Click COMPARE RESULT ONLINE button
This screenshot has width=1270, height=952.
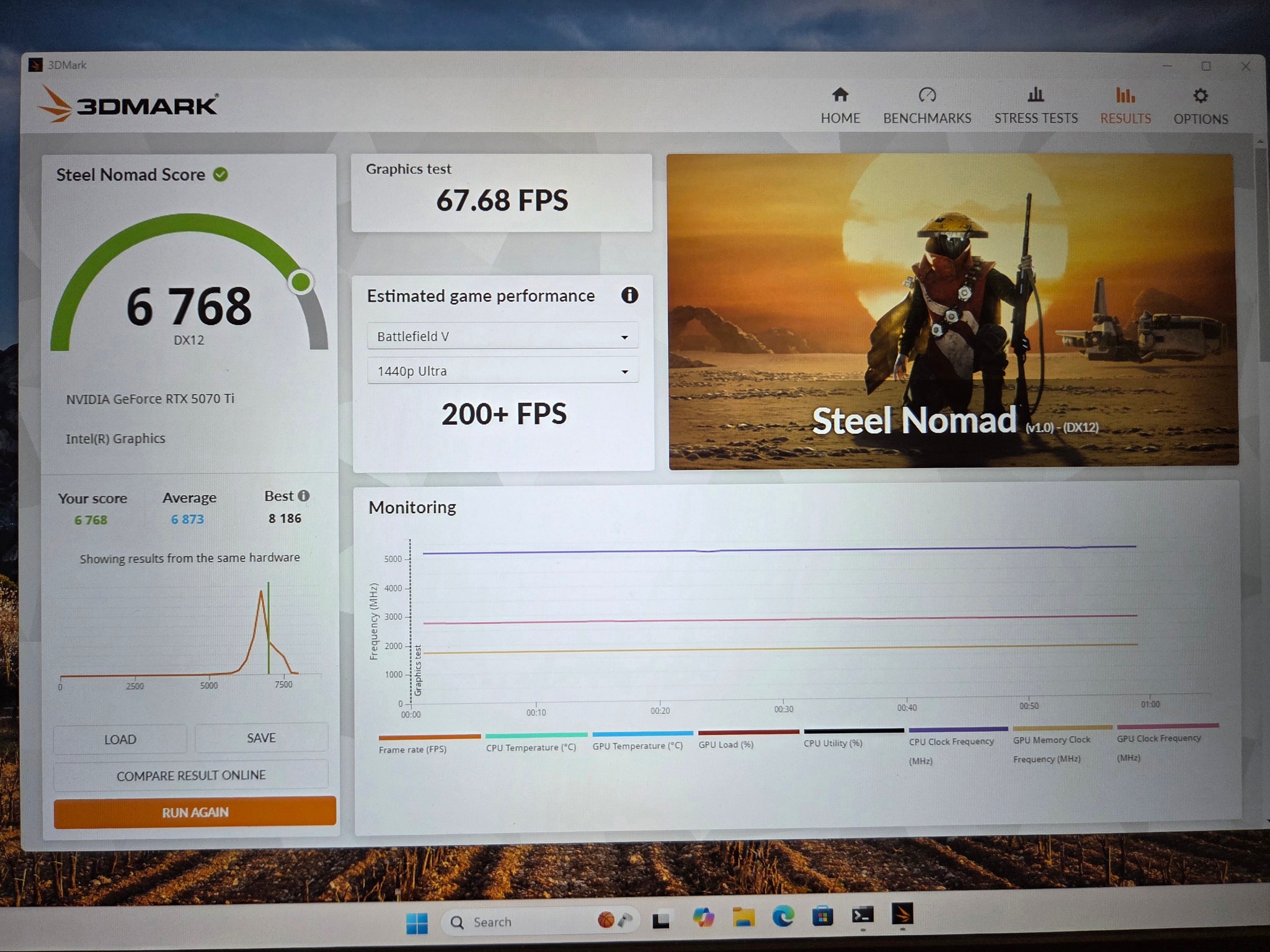191,775
